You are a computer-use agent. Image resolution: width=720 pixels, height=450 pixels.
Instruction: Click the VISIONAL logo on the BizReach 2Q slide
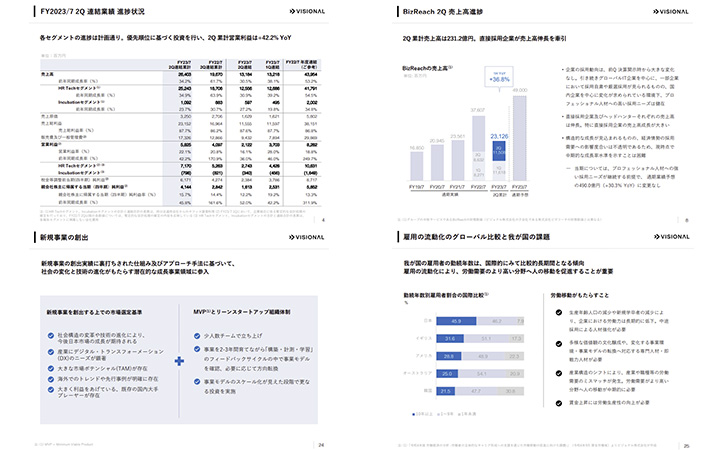[670, 11]
